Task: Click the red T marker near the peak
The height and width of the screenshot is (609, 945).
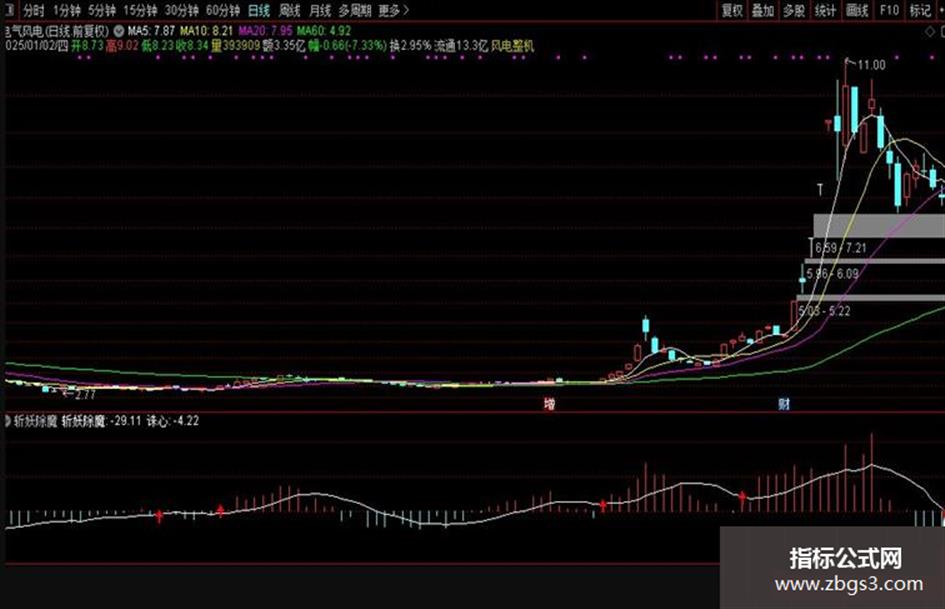Action: pos(829,125)
